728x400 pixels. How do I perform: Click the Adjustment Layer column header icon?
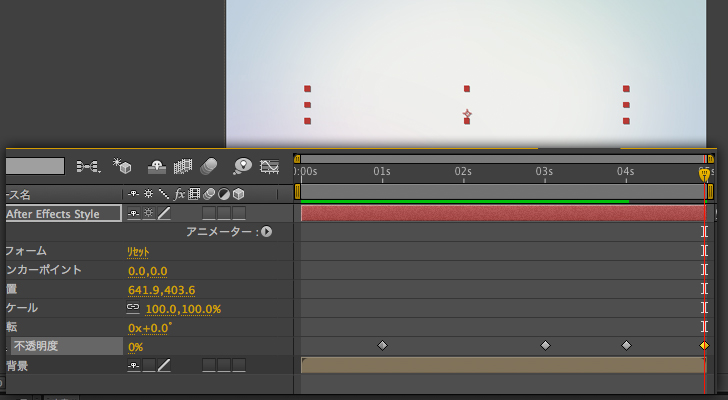[224, 194]
